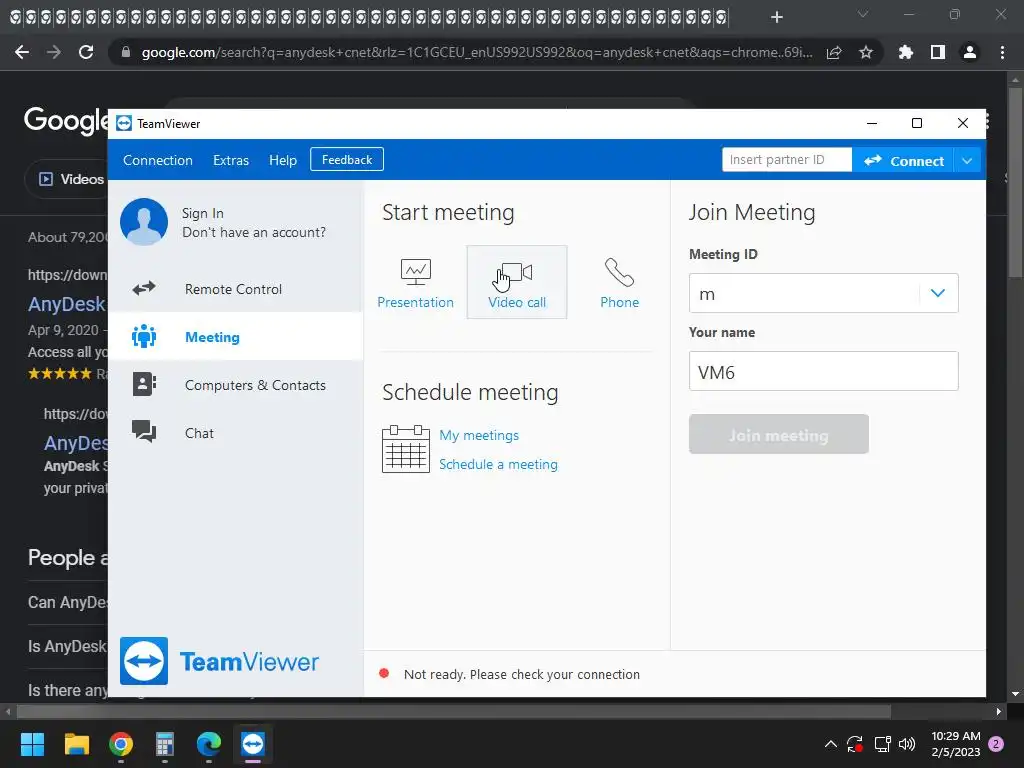Screen dimensions: 1024x768
Task: Open a new Chrome tab
Action: tap(776, 17)
